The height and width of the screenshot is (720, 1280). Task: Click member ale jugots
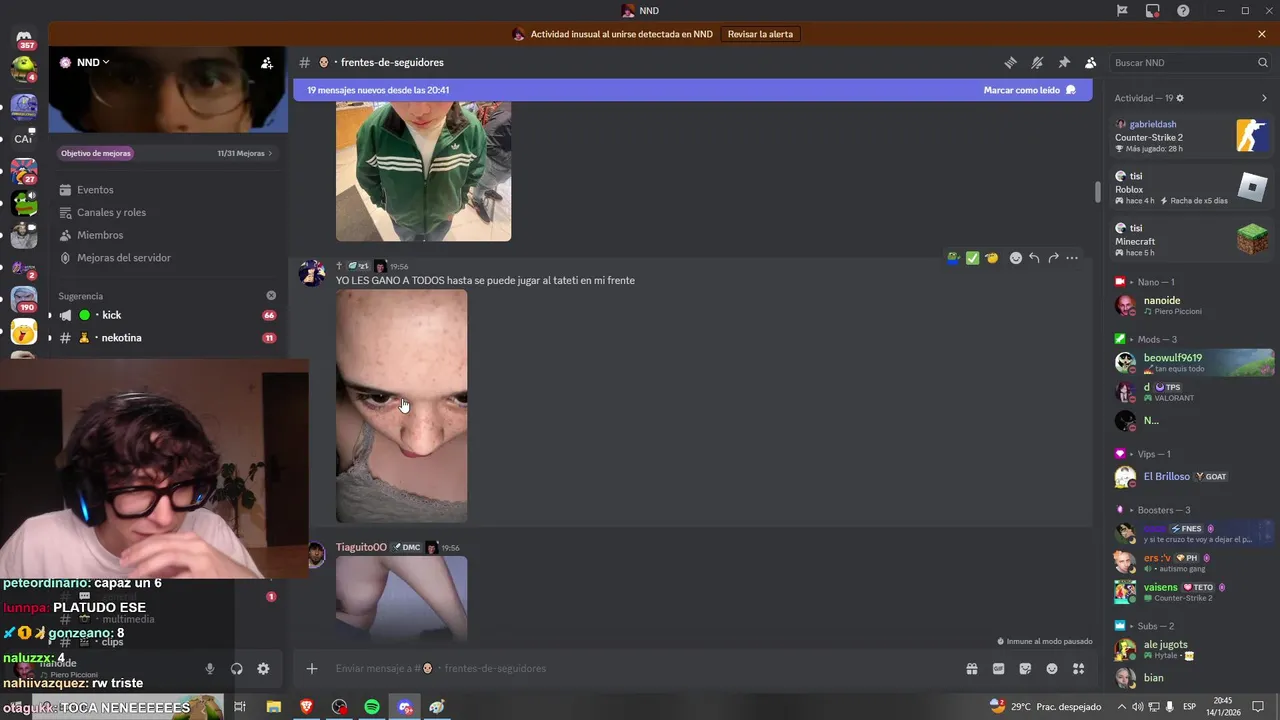tap(1192, 649)
